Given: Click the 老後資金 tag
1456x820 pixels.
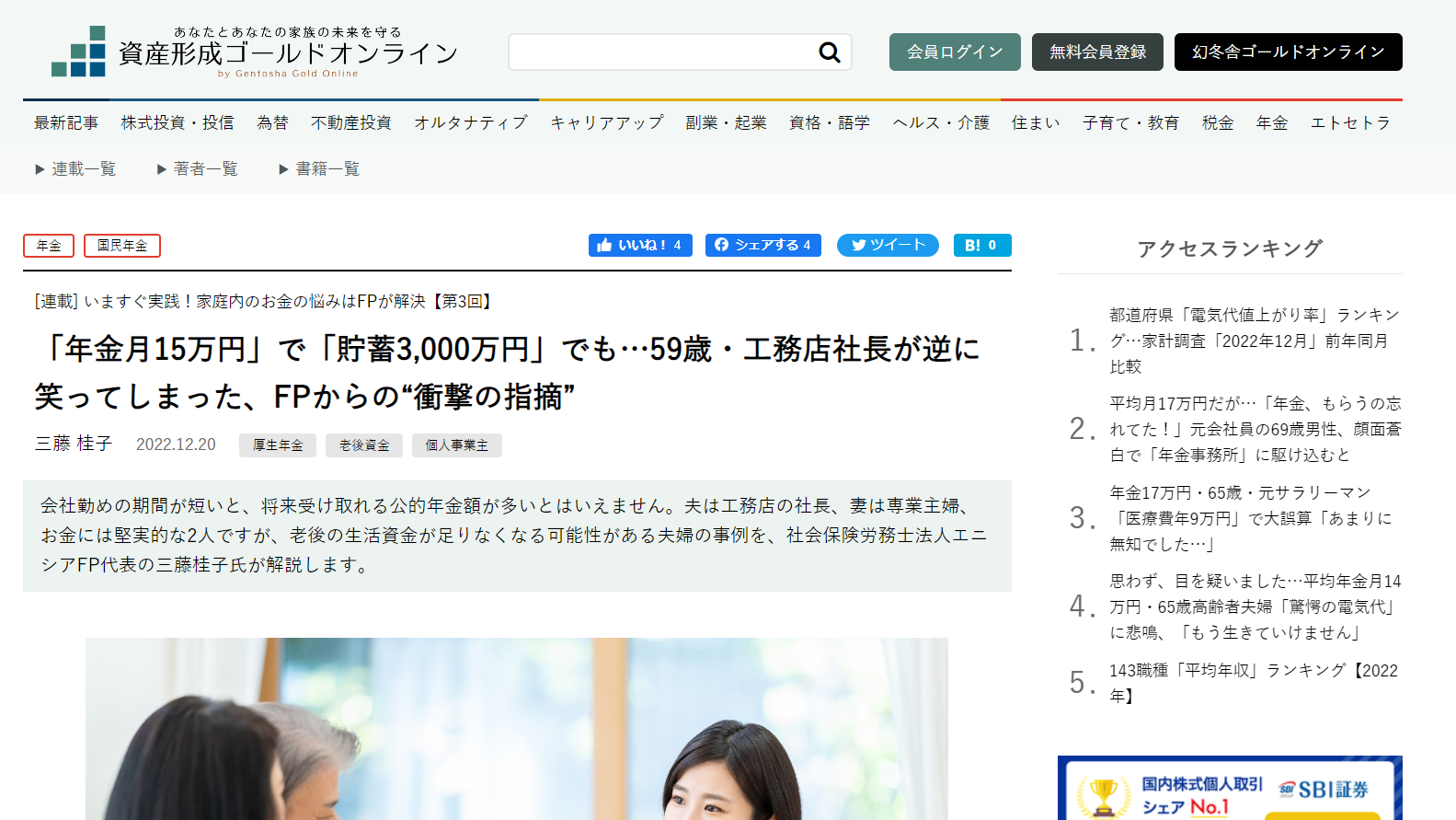Looking at the screenshot, I should click(x=364, y=445).
